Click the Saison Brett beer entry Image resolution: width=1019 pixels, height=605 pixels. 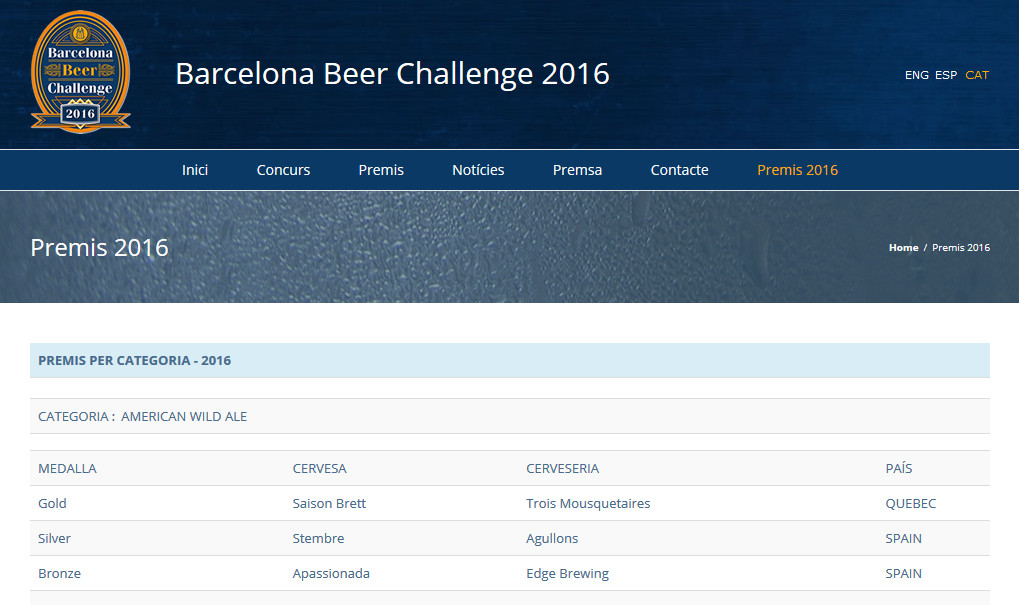(329, 503)
